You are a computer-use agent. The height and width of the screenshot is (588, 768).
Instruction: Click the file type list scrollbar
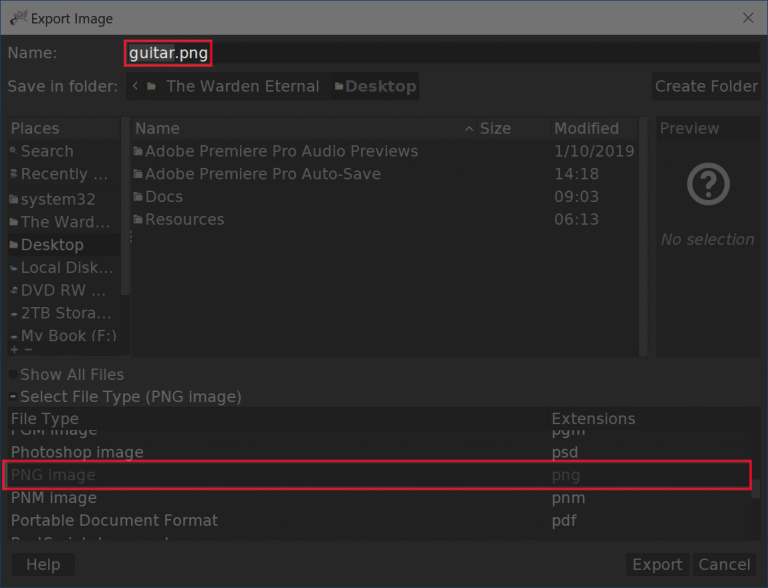point(755,488)
